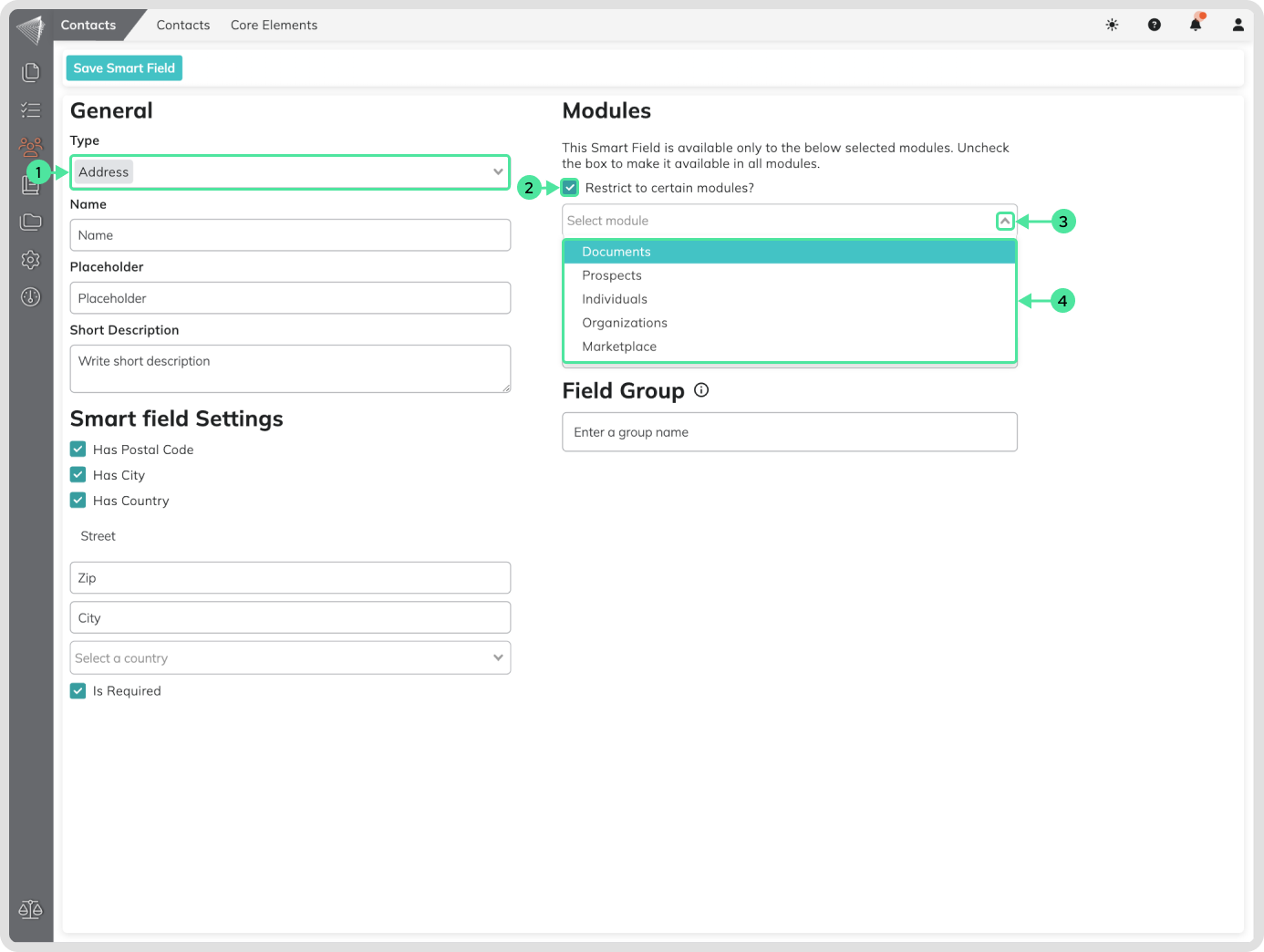Open the notifications bell
The height and width of the screenshot is (952, 1264).
1196,25
